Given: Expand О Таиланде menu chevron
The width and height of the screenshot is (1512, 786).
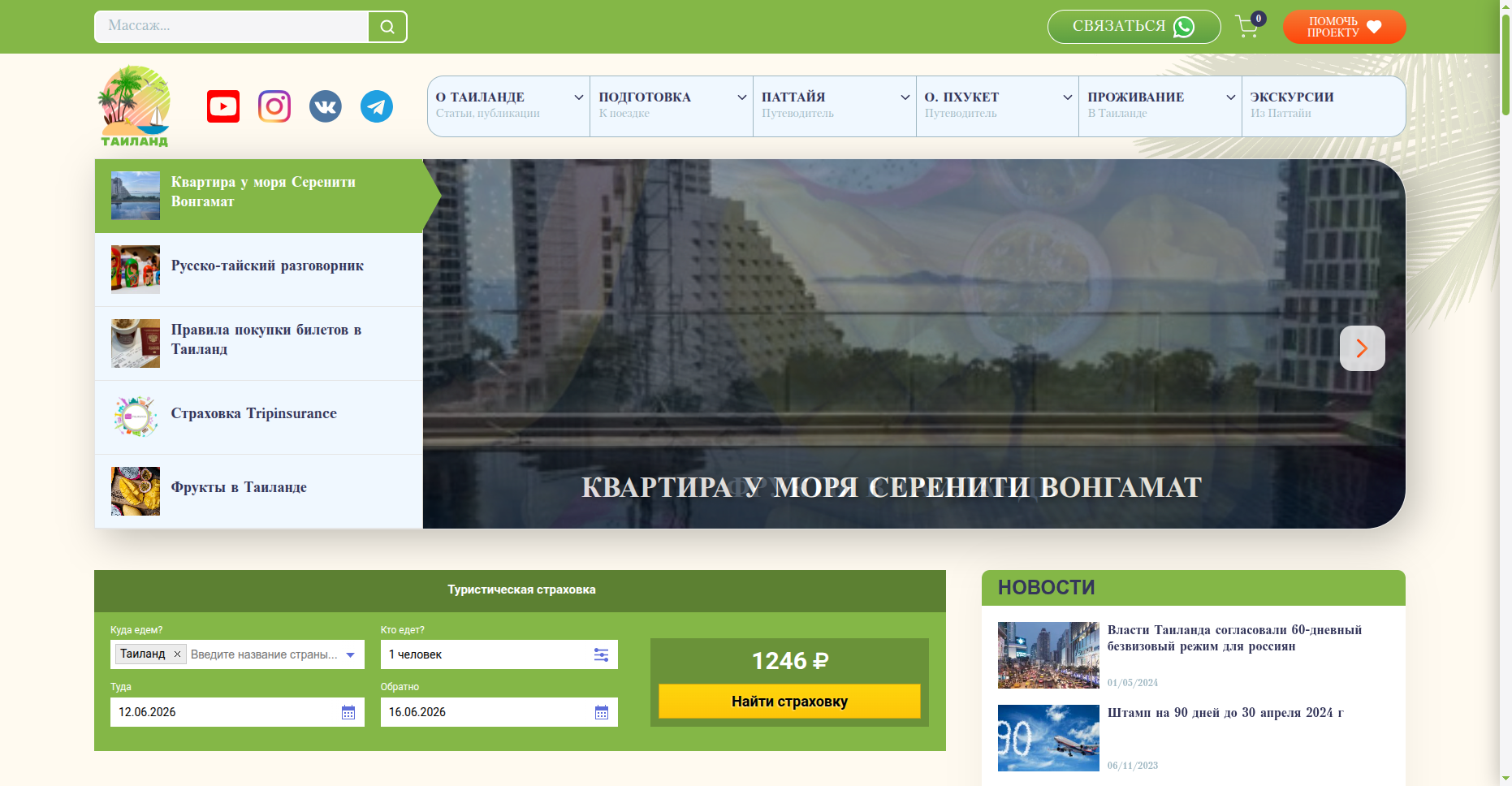Looking at the screenshot, I should (x=579, y=97).
